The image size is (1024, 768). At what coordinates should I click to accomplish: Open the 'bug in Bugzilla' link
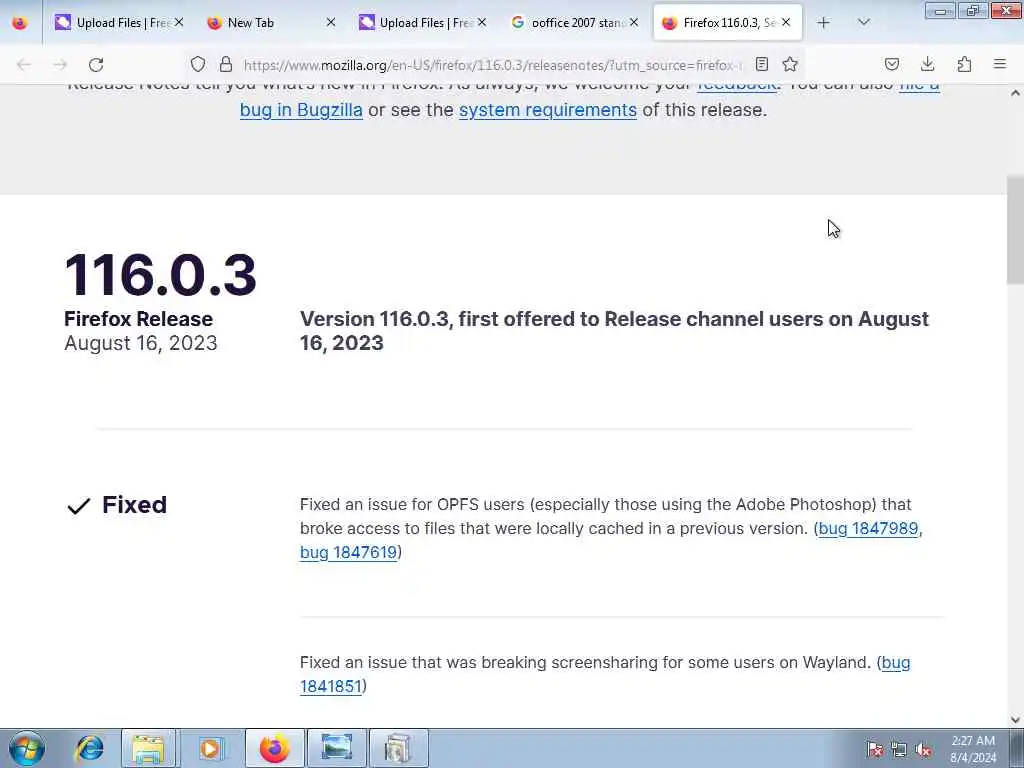[301, 110]
